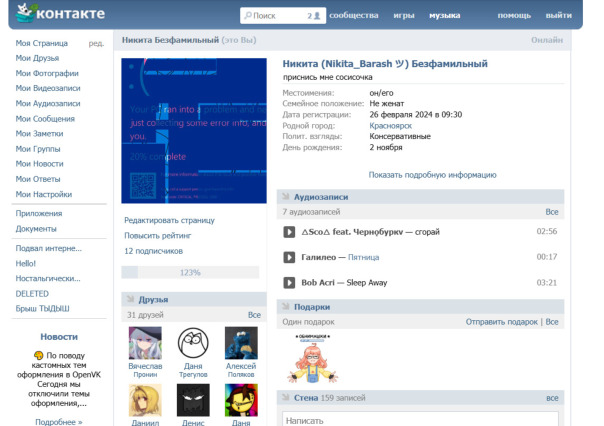Open the Подвал интерне... group link
The image size is (604, 426).
point(49,248)
